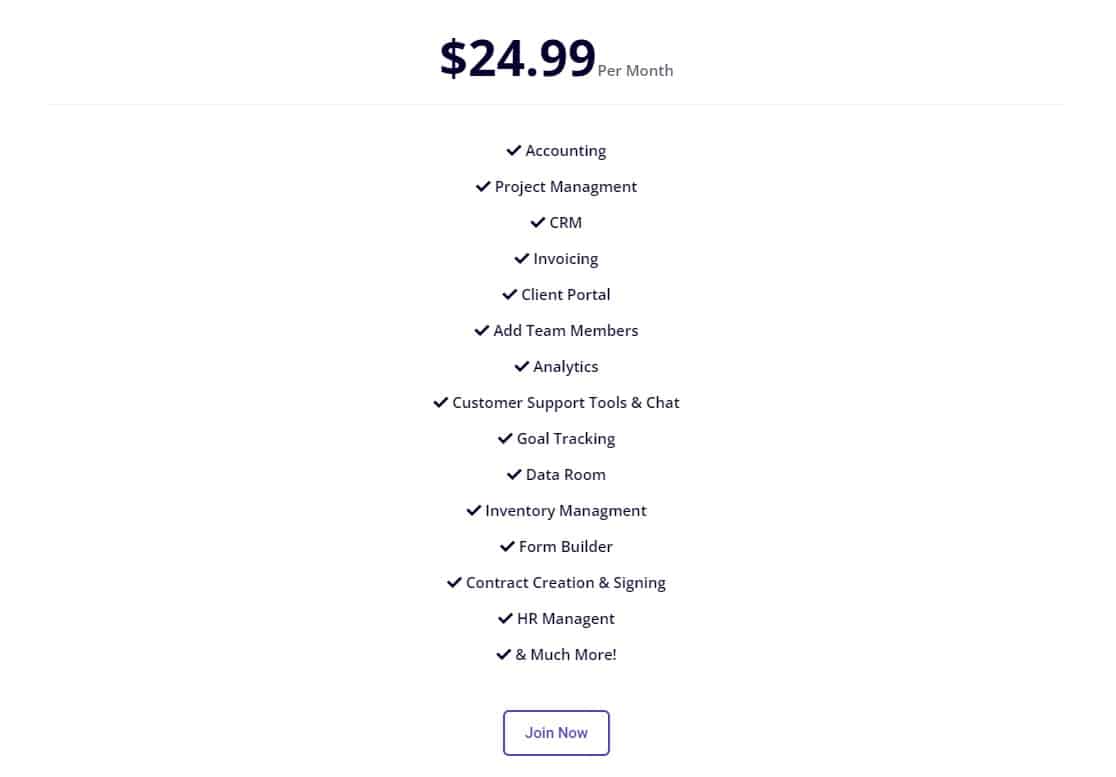The height and width of the screenshot is (777, 1116).
Task: Click the Analytics feature label
Action: (565, 366)
